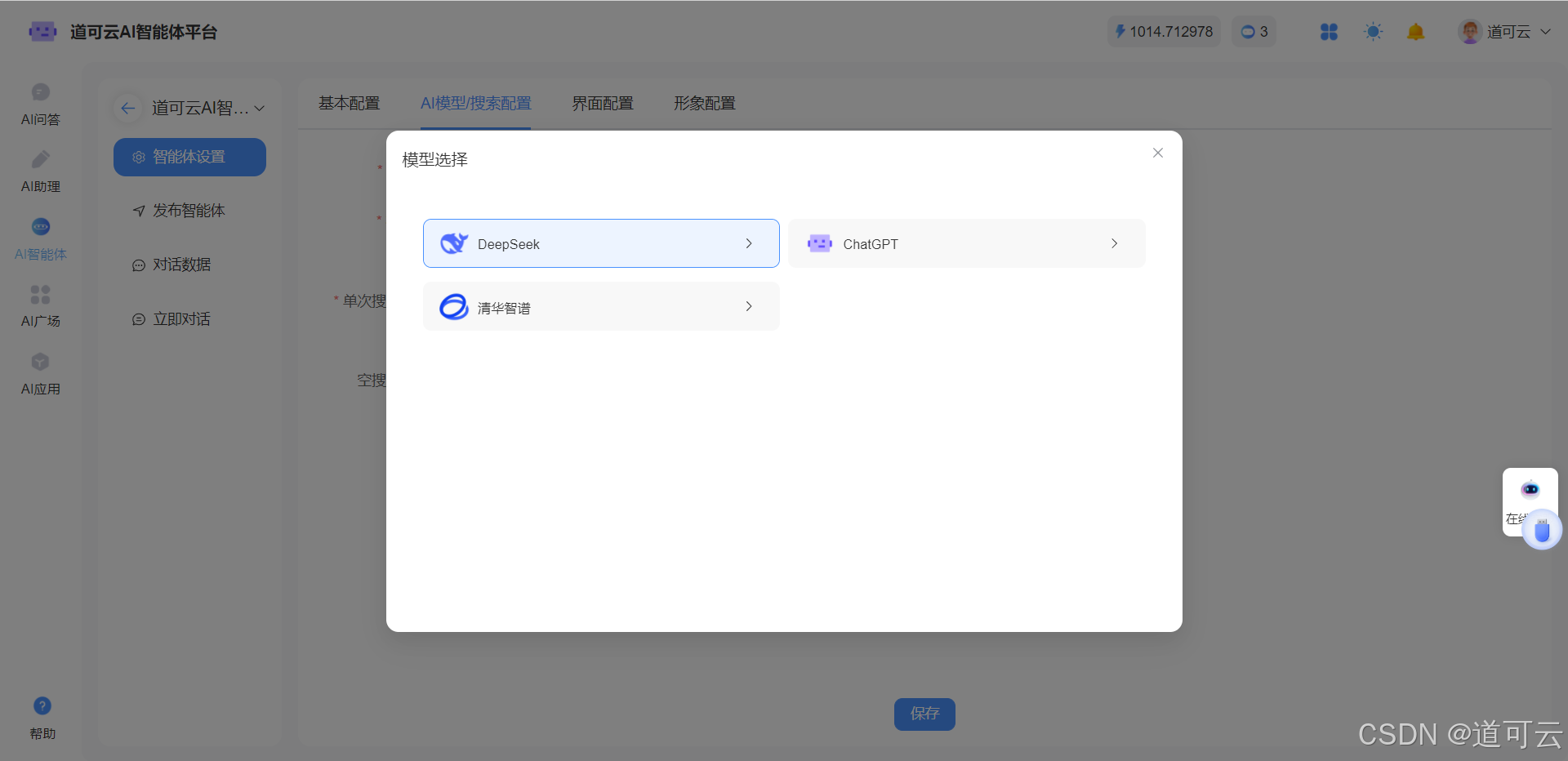1568x761 pixels.
Task: Open AI问答 in the left sidebar
Action: coord(41,105)
